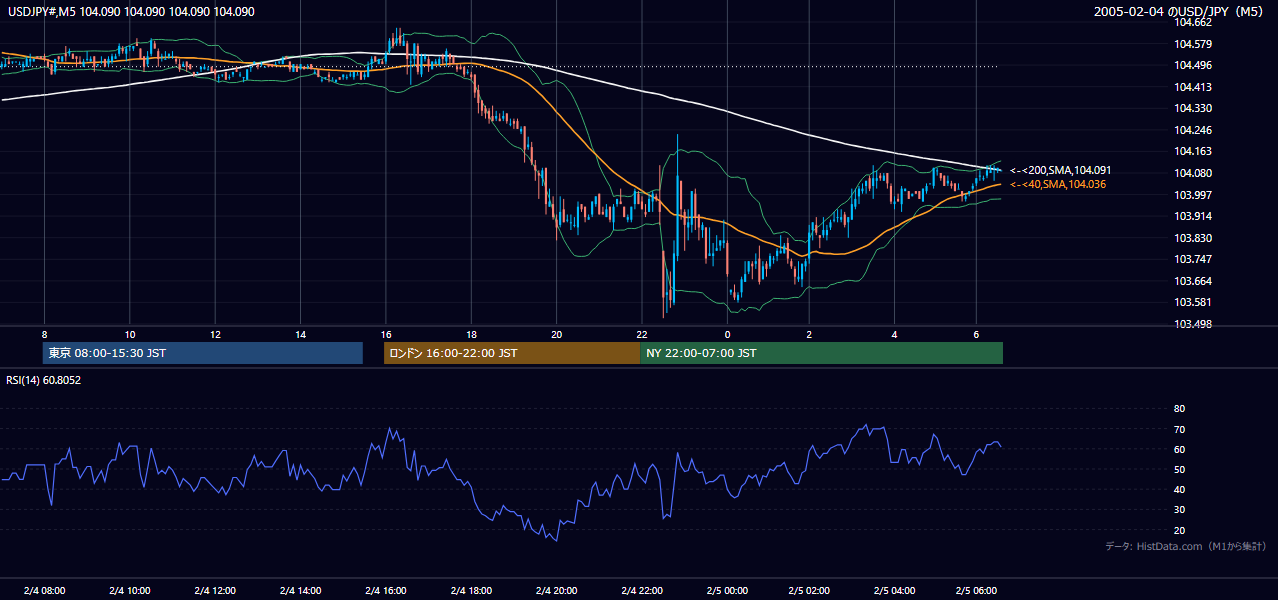Click hour tick 16 under price chart
Viewport: 1278px width, 600px height.
(386, 334)
